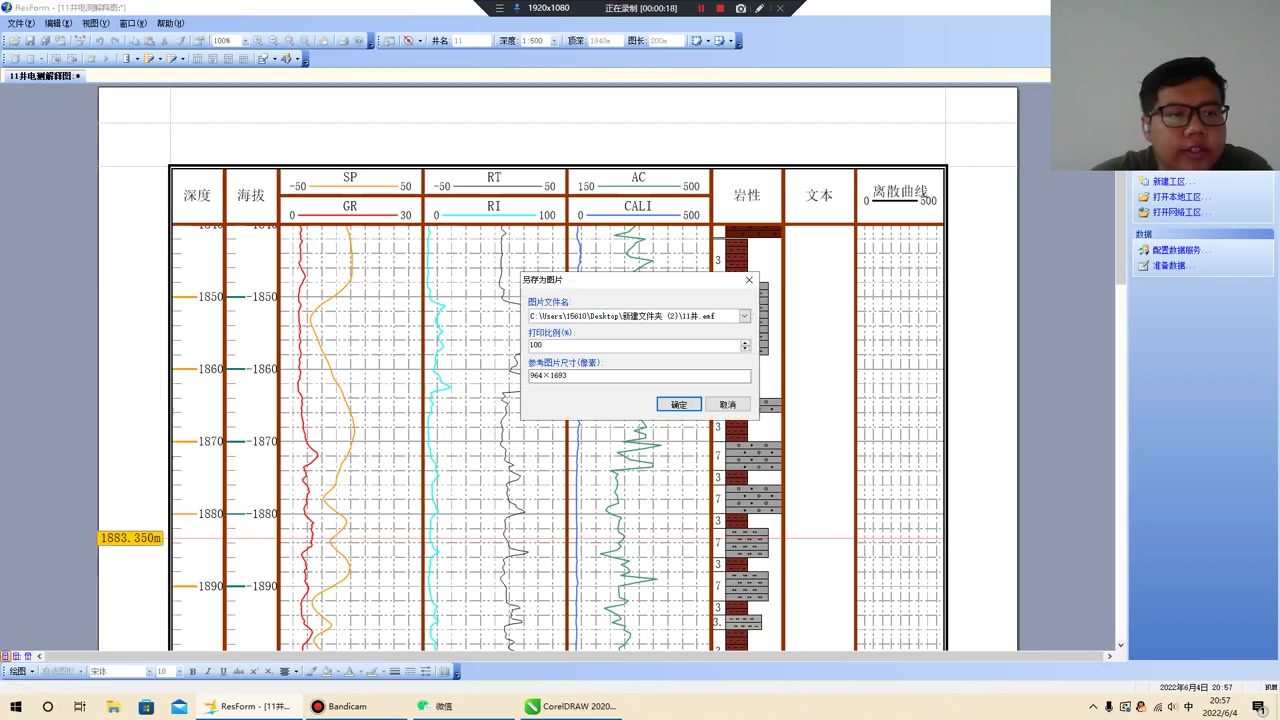Open the zoom percentage 100% dropdown
Viewport: 1280px width, 720px height.
pos(245,41)
